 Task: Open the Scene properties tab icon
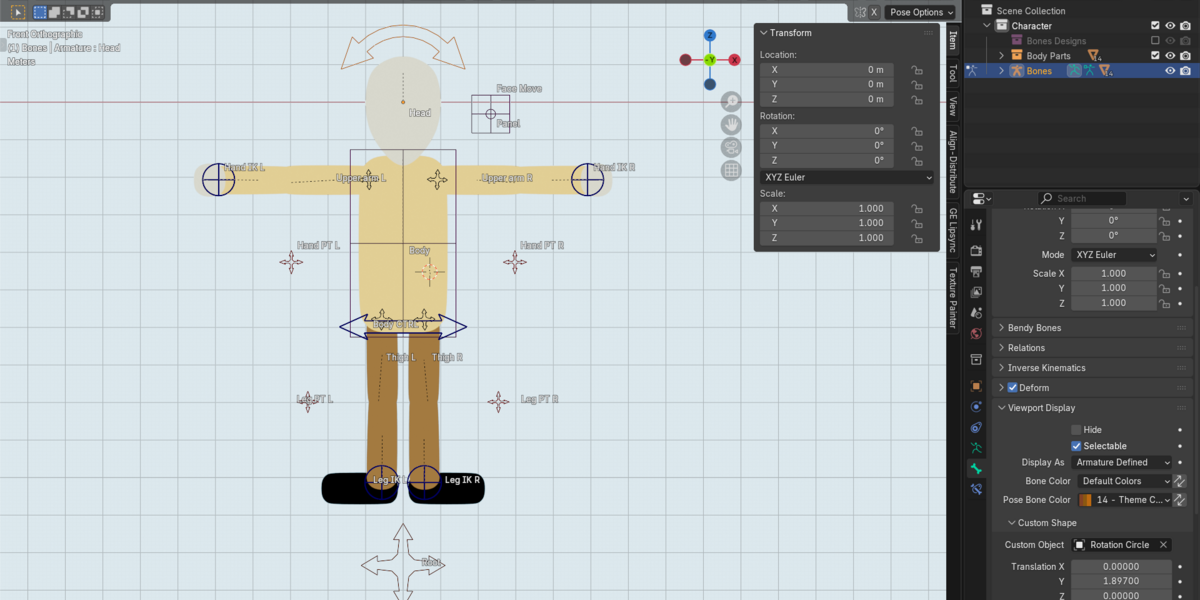coord(977,313)
